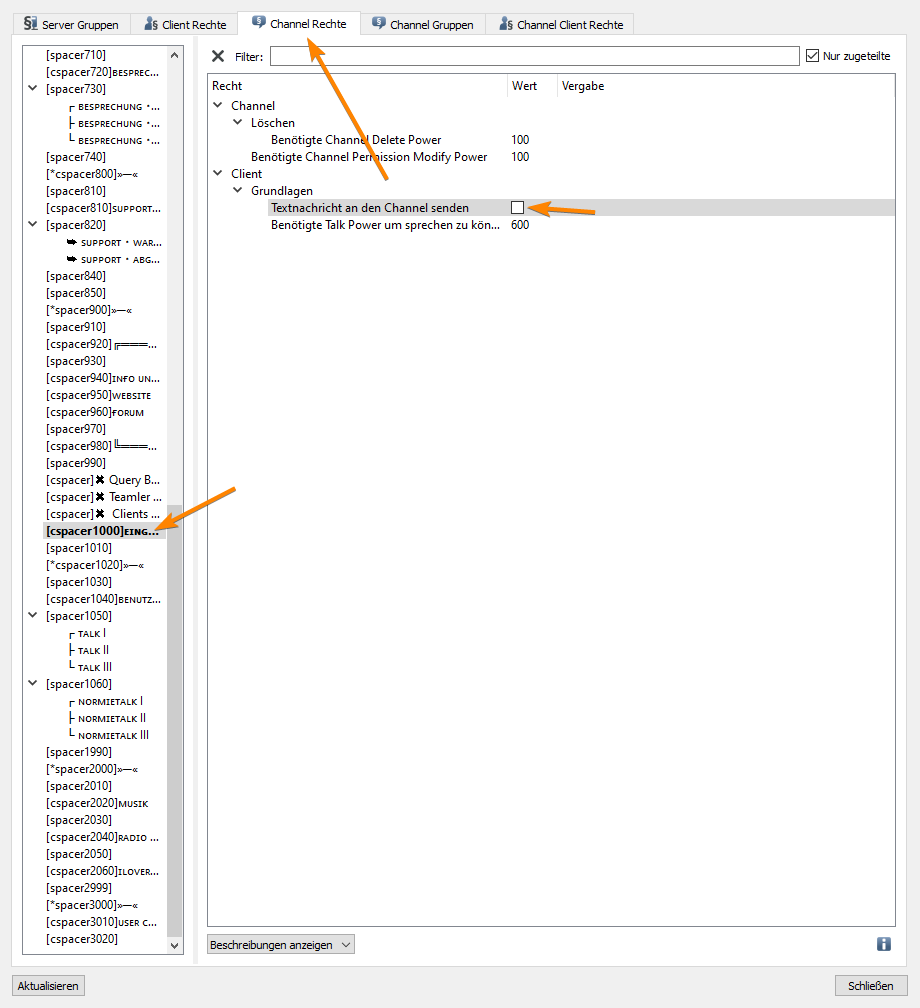Switch to the Server Gruppen tab
This screenshot has width=920, height=1008.
click(x=79, y=25)
